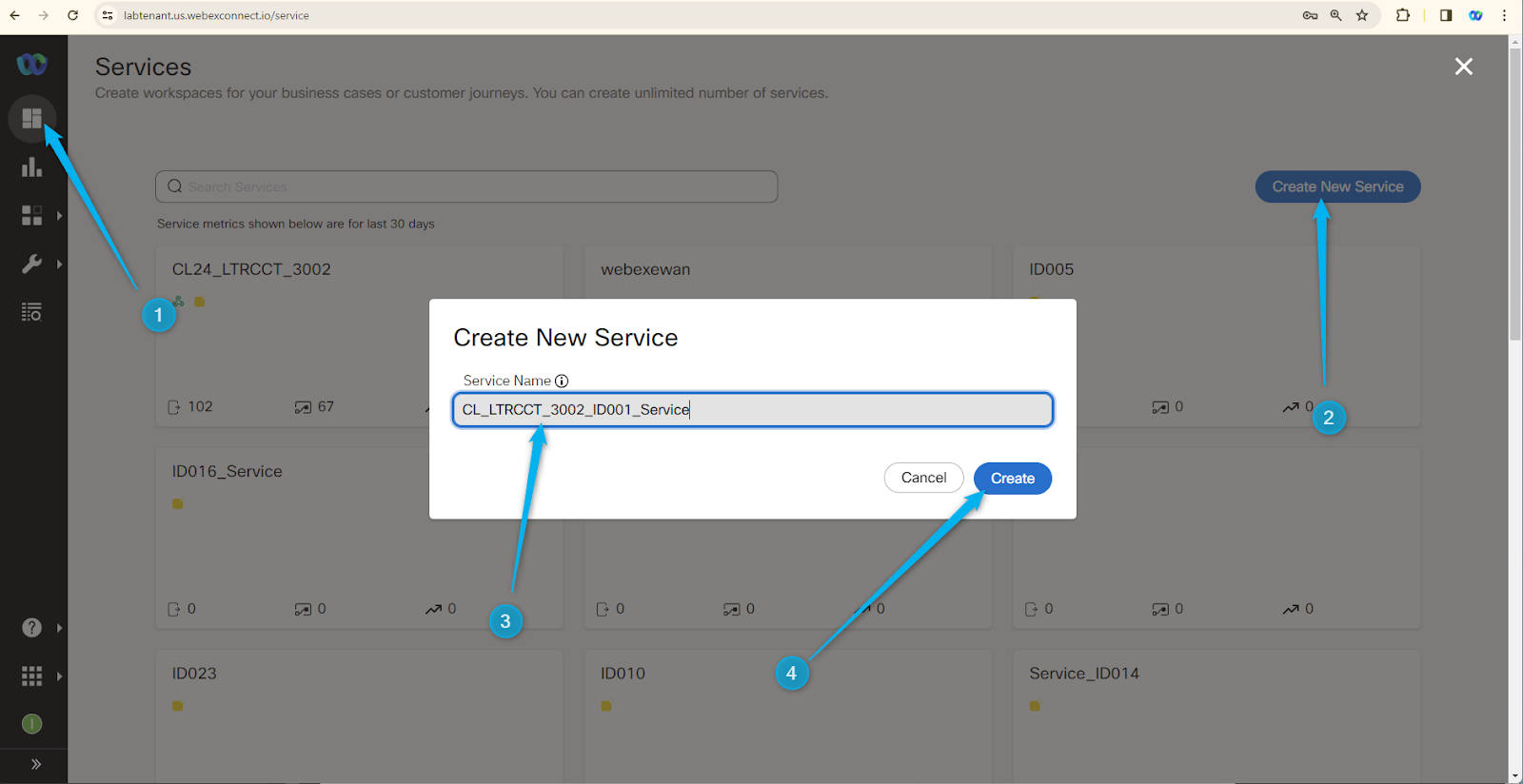
Task: Click the Service Name text field
Action: (x=753, y=410)
